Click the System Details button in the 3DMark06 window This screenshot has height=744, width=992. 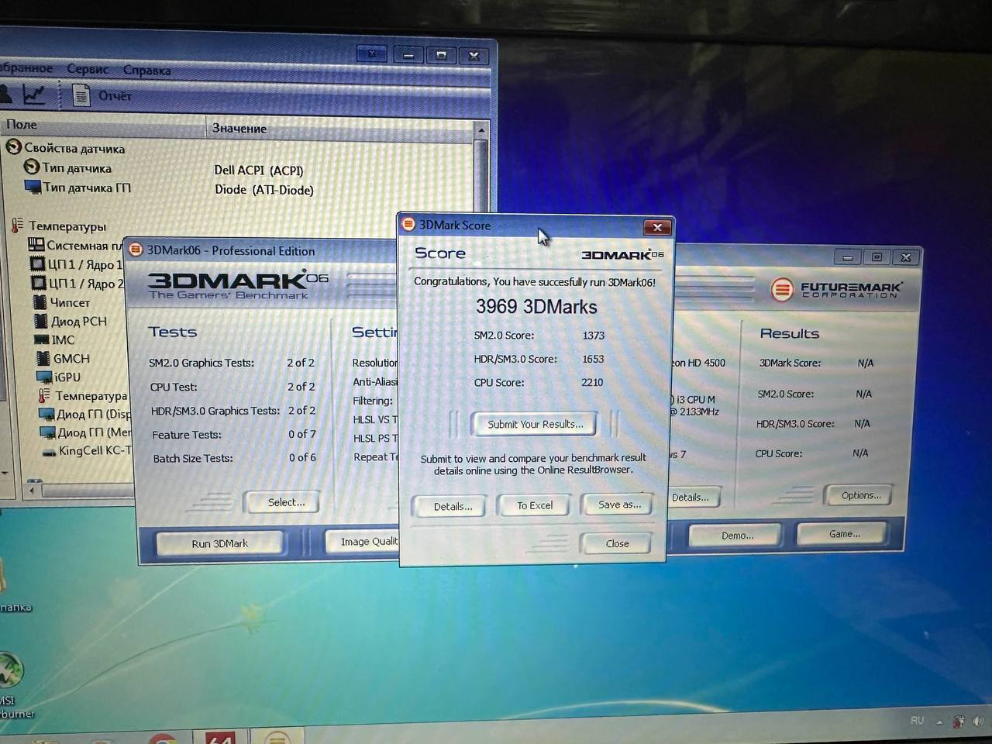coord(694,497)
